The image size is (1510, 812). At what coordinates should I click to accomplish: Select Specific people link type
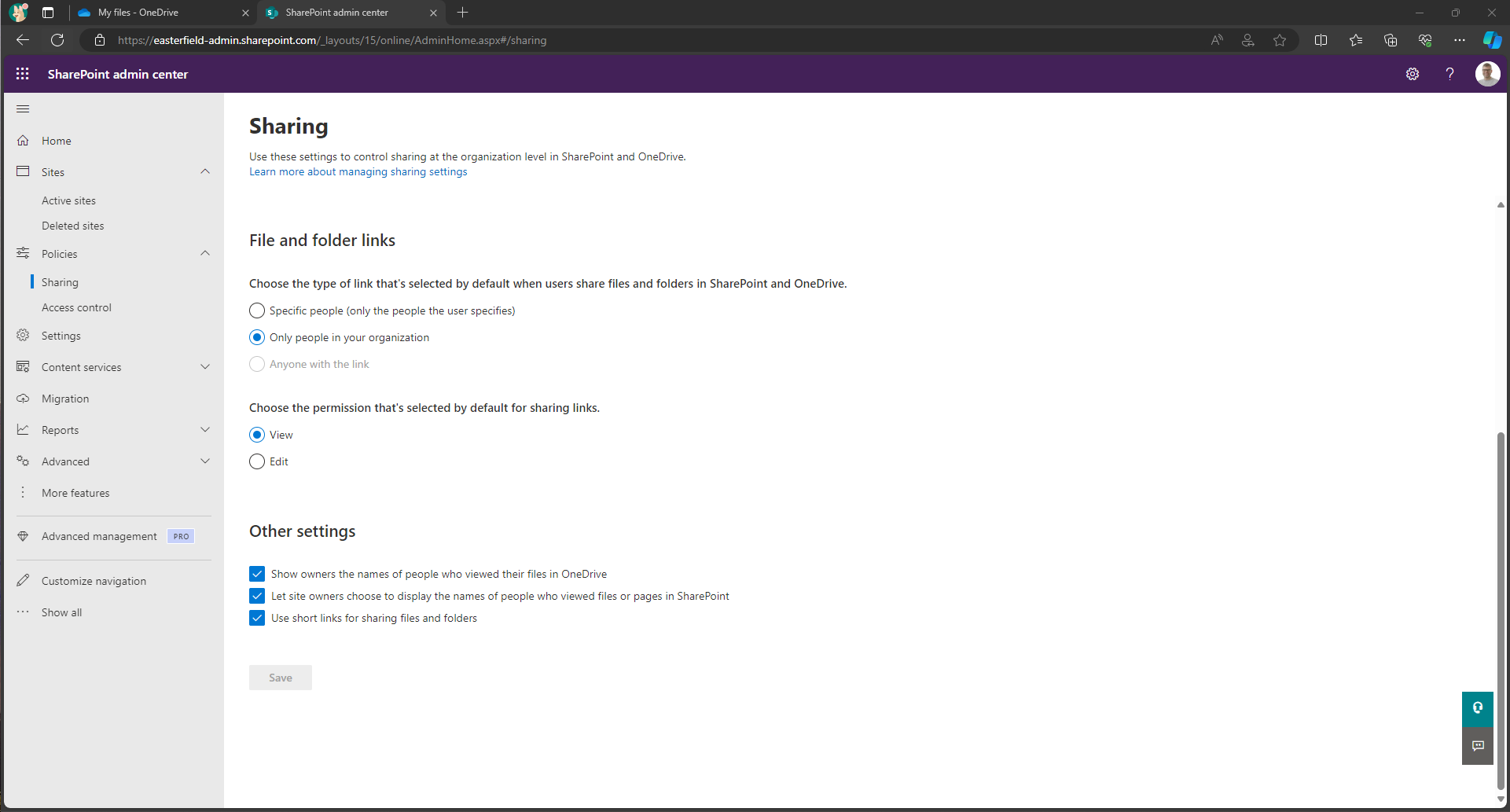click(x=257, y=310)
